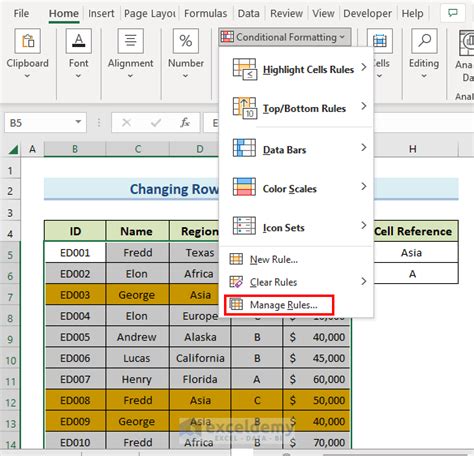Switch to the Data tab

(x=249, y=14)
